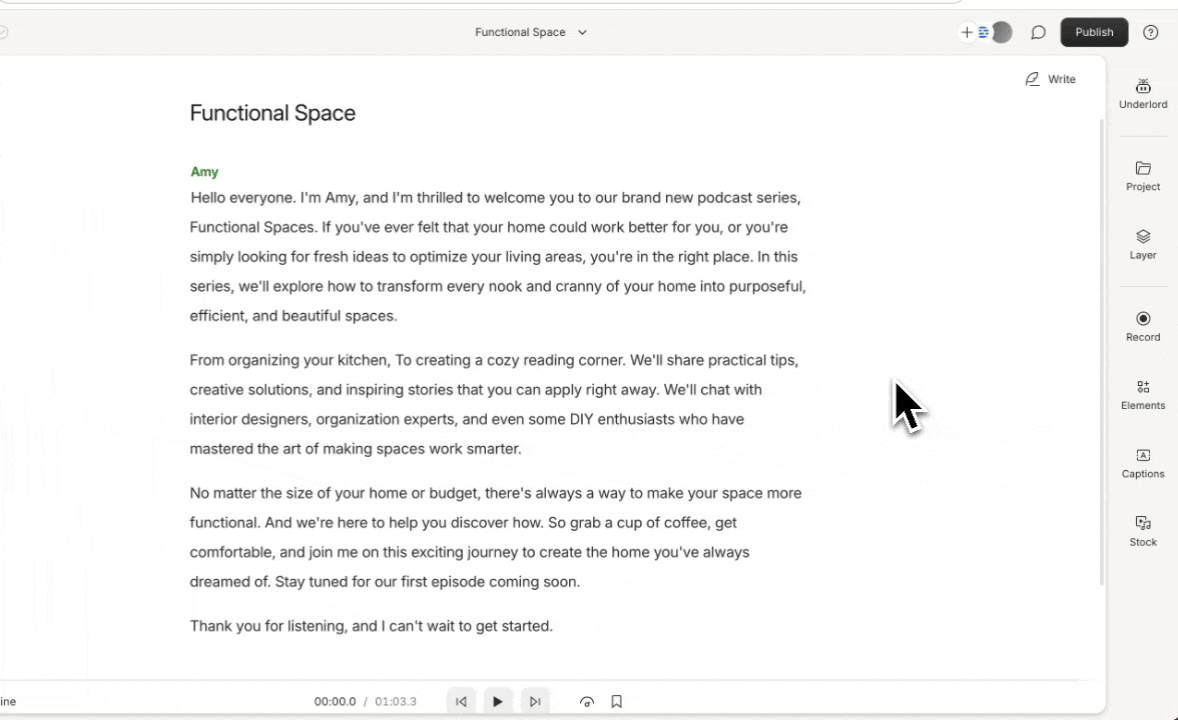Viewport: 1178px width, 720px height.
Task: Click the help question mark icon
Action: (x=1151, y=33)
